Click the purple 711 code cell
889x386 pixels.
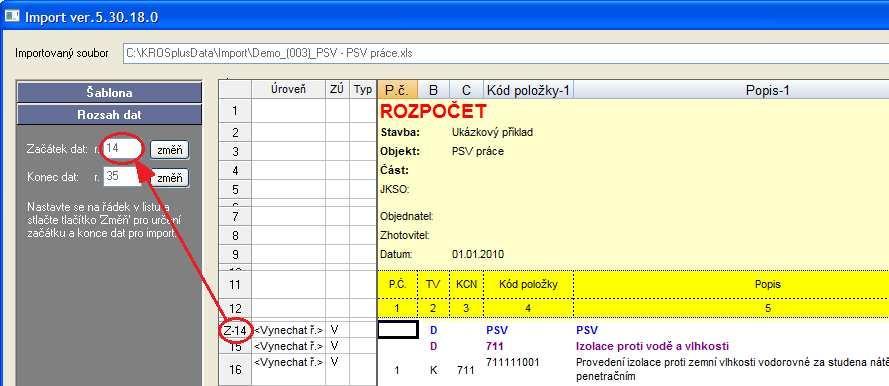click(494, 346)
